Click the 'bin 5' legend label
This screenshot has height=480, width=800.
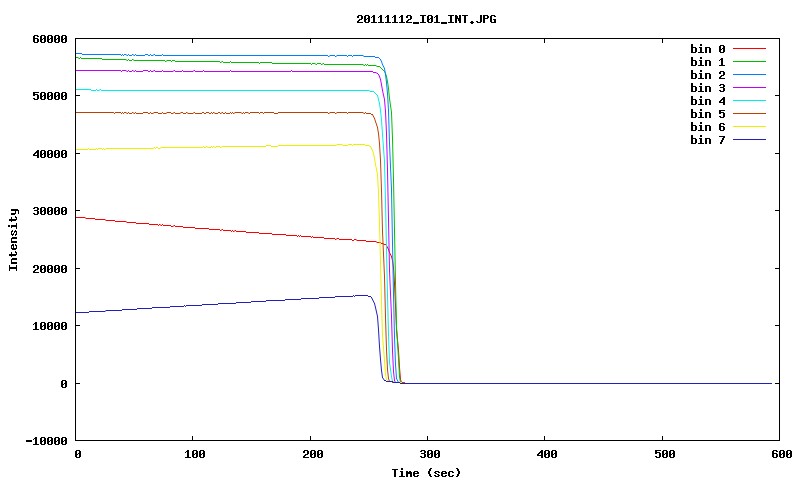707,114
